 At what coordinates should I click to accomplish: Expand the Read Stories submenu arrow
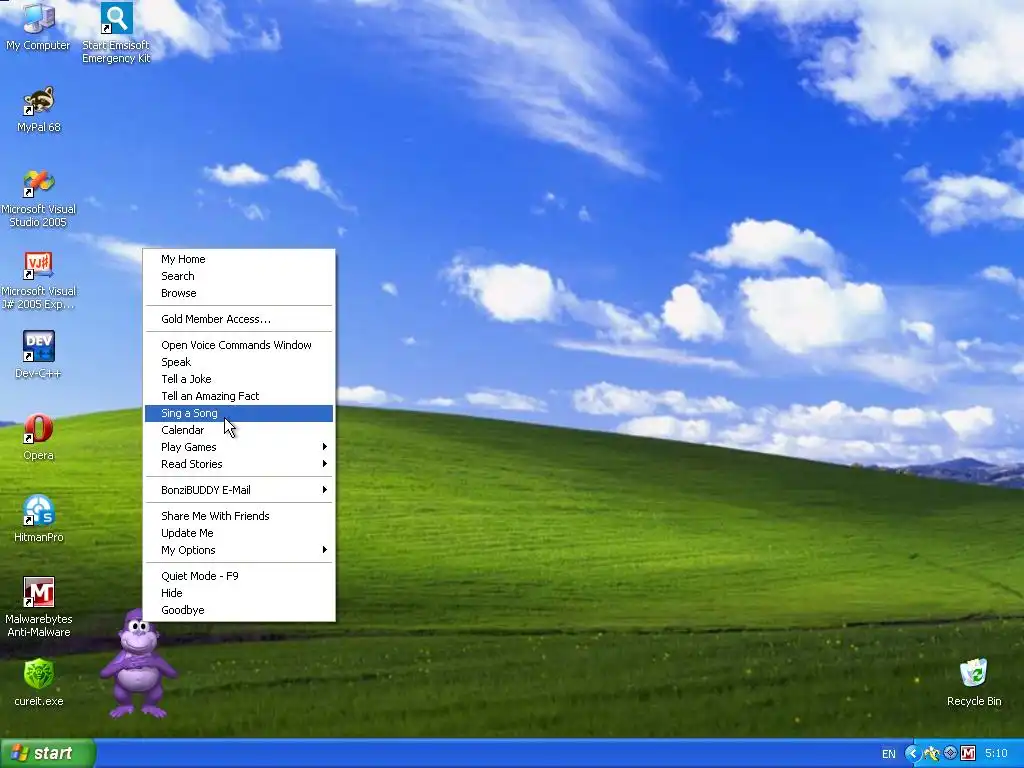[x=325, y=464]
